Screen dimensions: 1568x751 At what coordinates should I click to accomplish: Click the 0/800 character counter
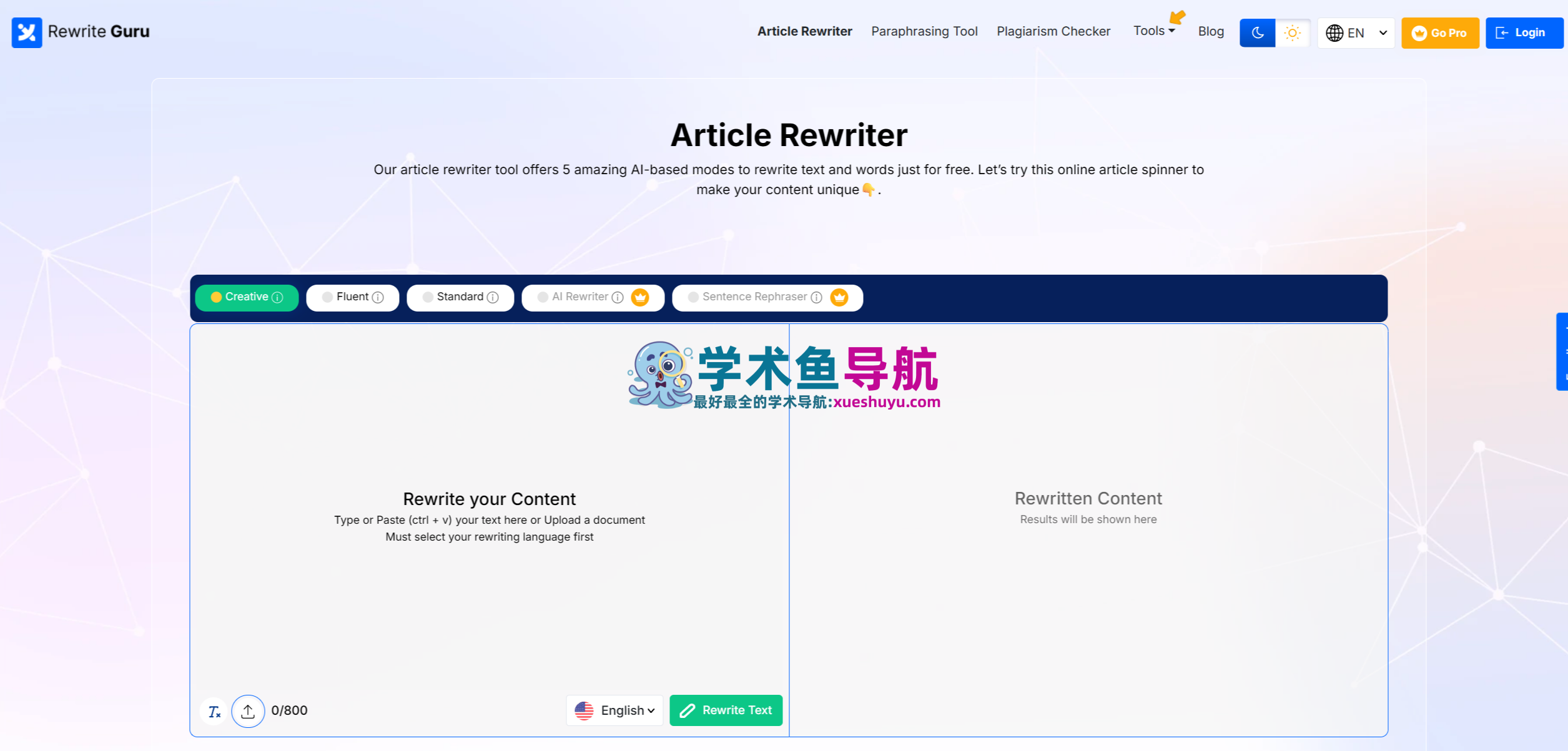[289, 710]
